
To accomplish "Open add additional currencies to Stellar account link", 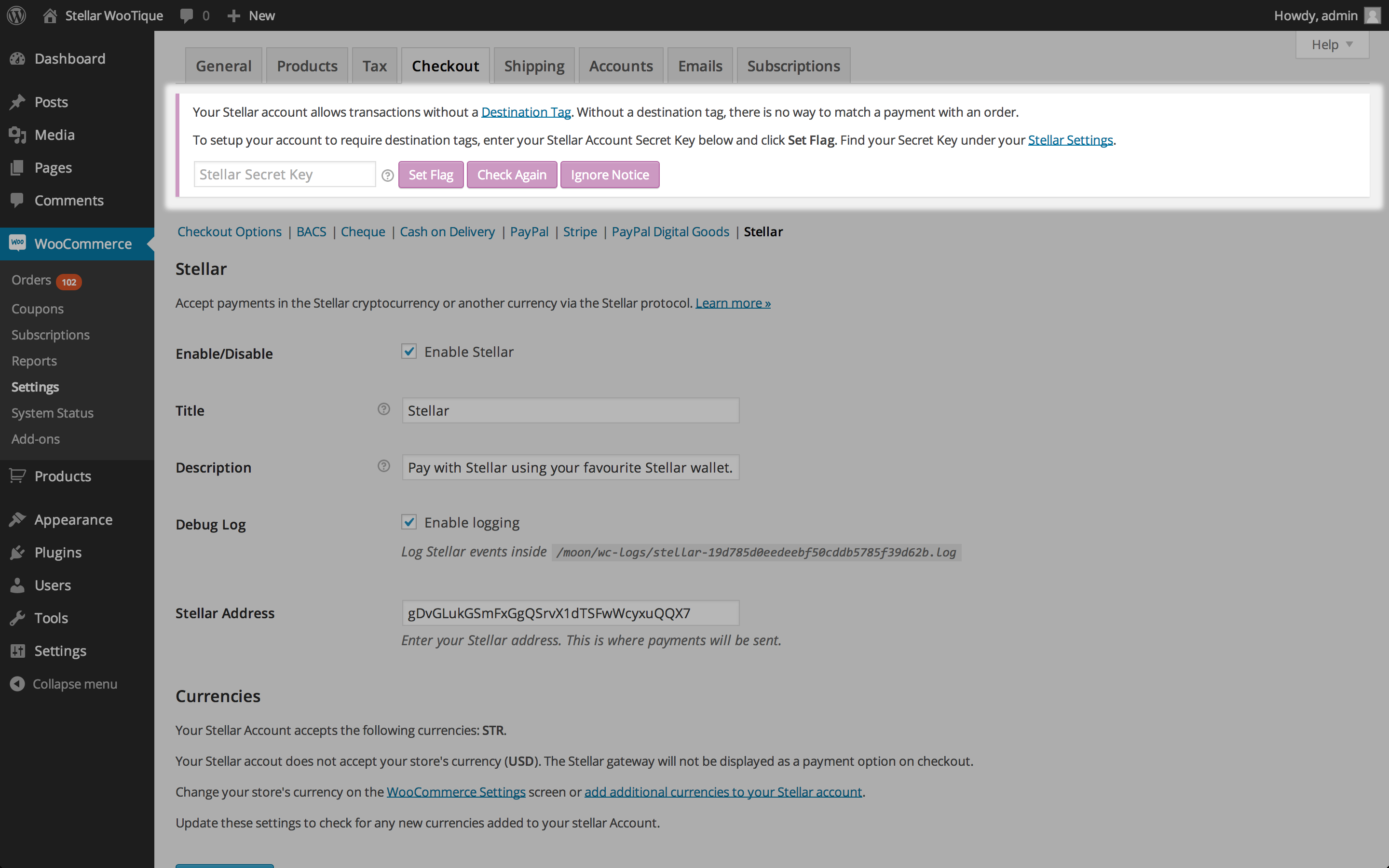I will click(x=723, y=792).
